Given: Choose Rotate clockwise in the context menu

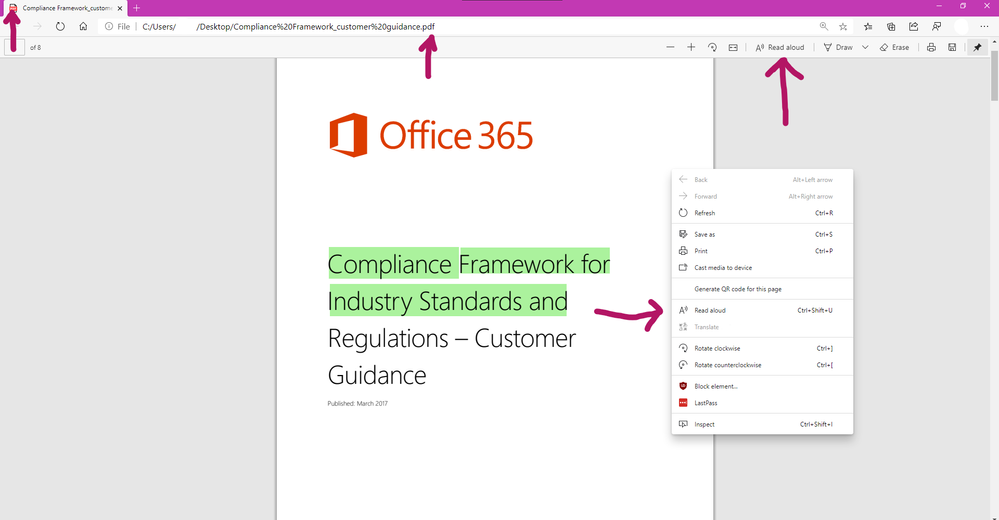Looking at the screenshot, I should point(762,349).
